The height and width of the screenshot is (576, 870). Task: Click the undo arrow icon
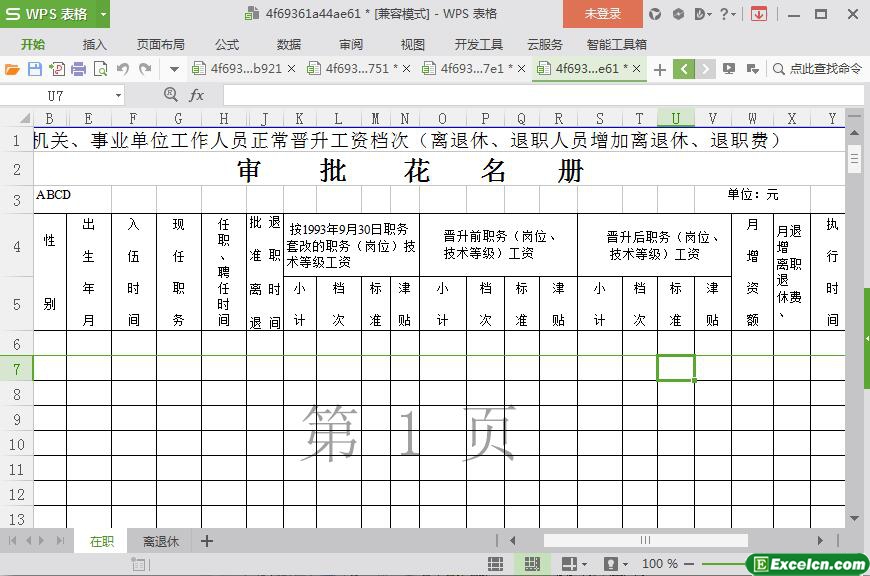[x=123, y=69]
